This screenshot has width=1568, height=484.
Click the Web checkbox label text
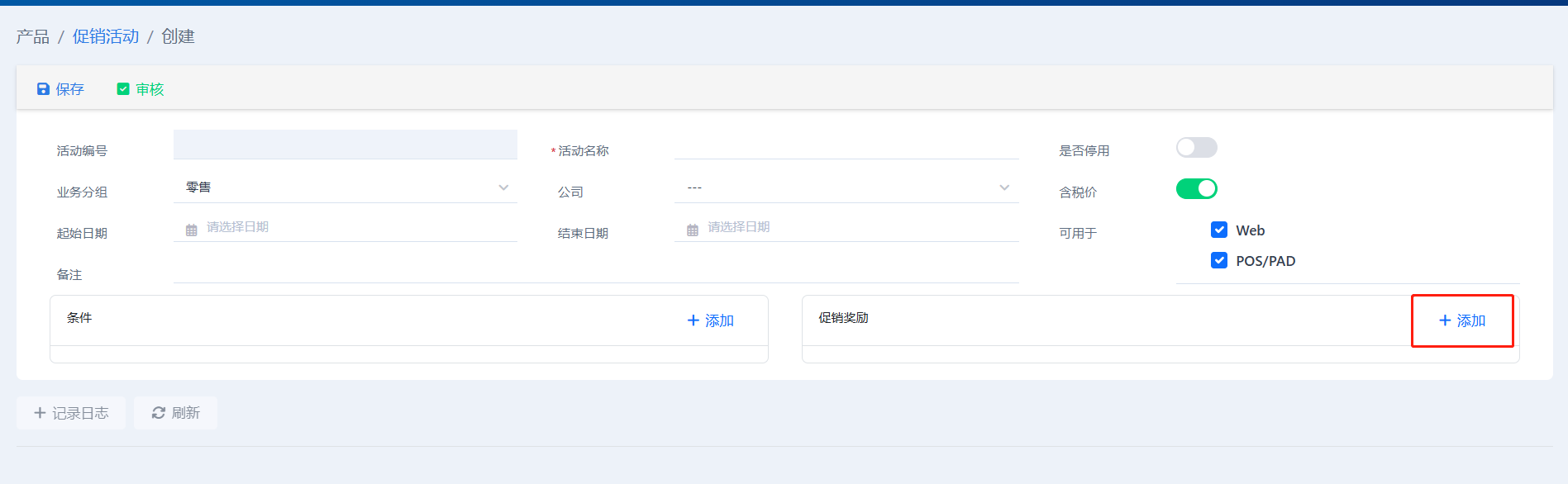pos(1251,230)
